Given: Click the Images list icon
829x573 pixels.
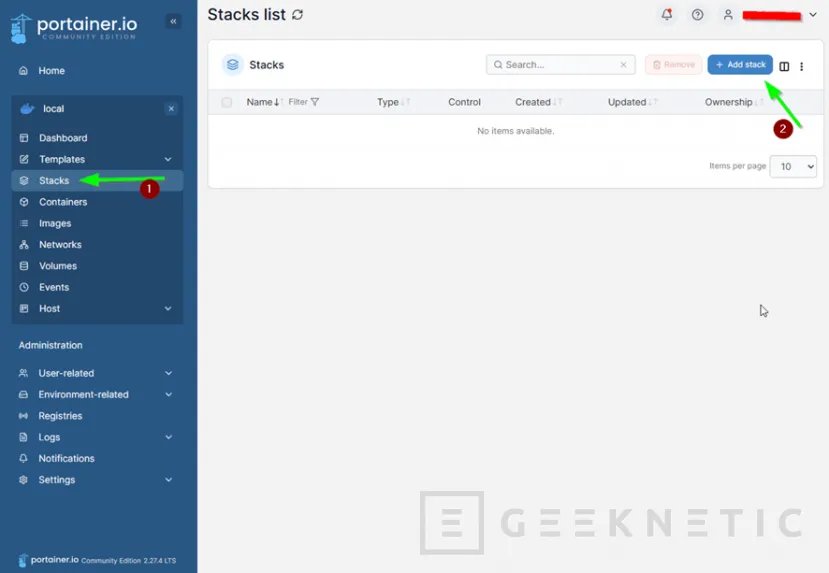Looking at the screenshot, I should click(24, 223).
